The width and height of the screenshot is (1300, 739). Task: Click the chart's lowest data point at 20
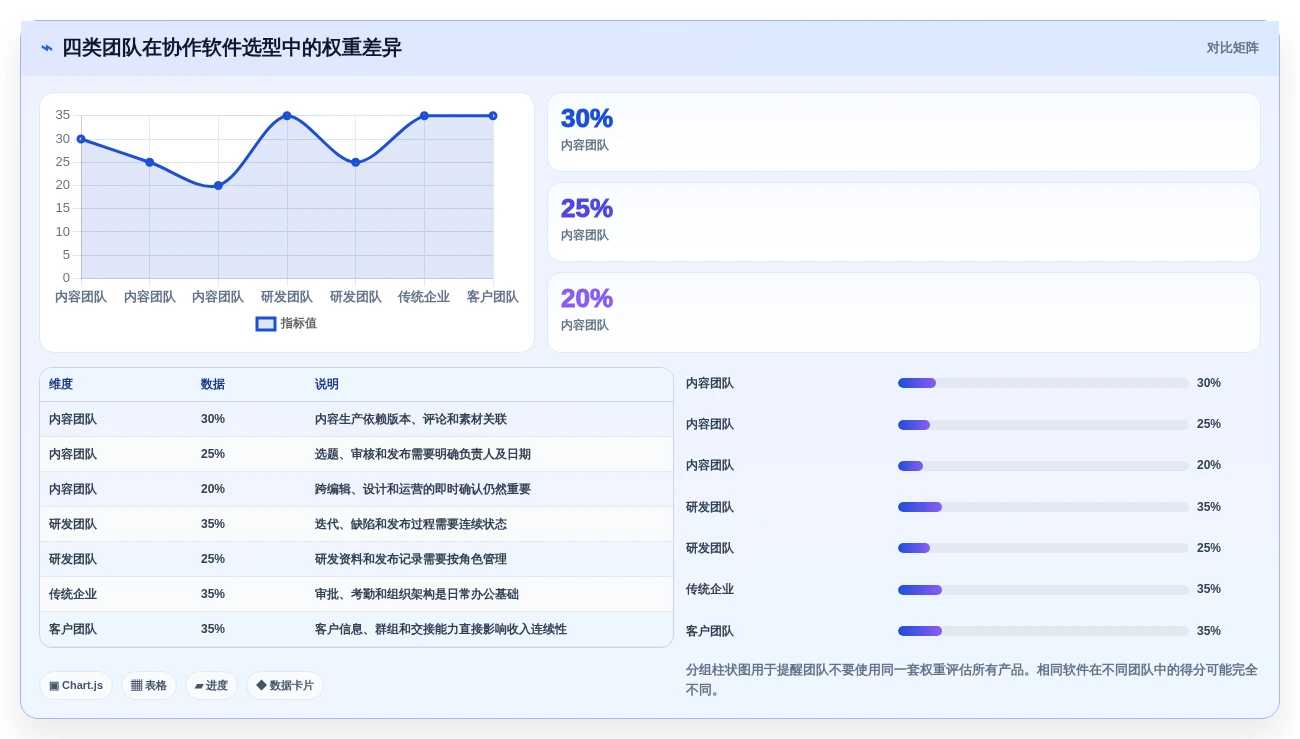coord(218,185)
